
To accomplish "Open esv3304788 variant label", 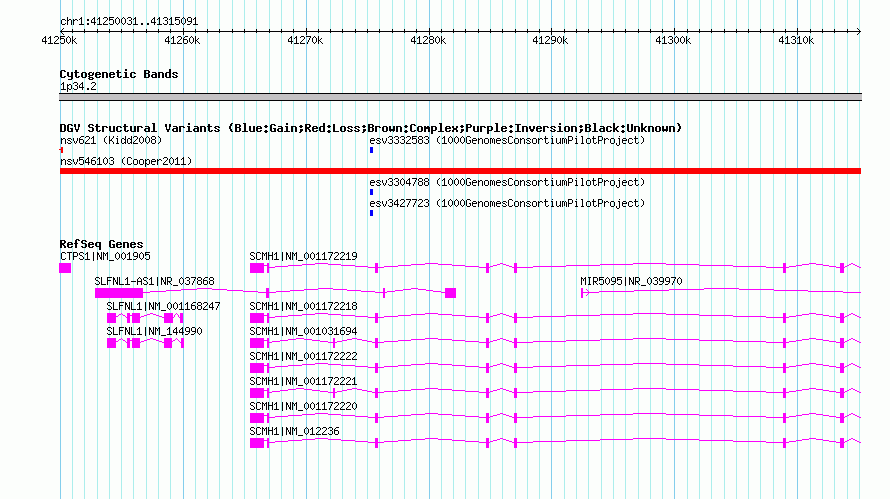I will click(x=507, y=182).
